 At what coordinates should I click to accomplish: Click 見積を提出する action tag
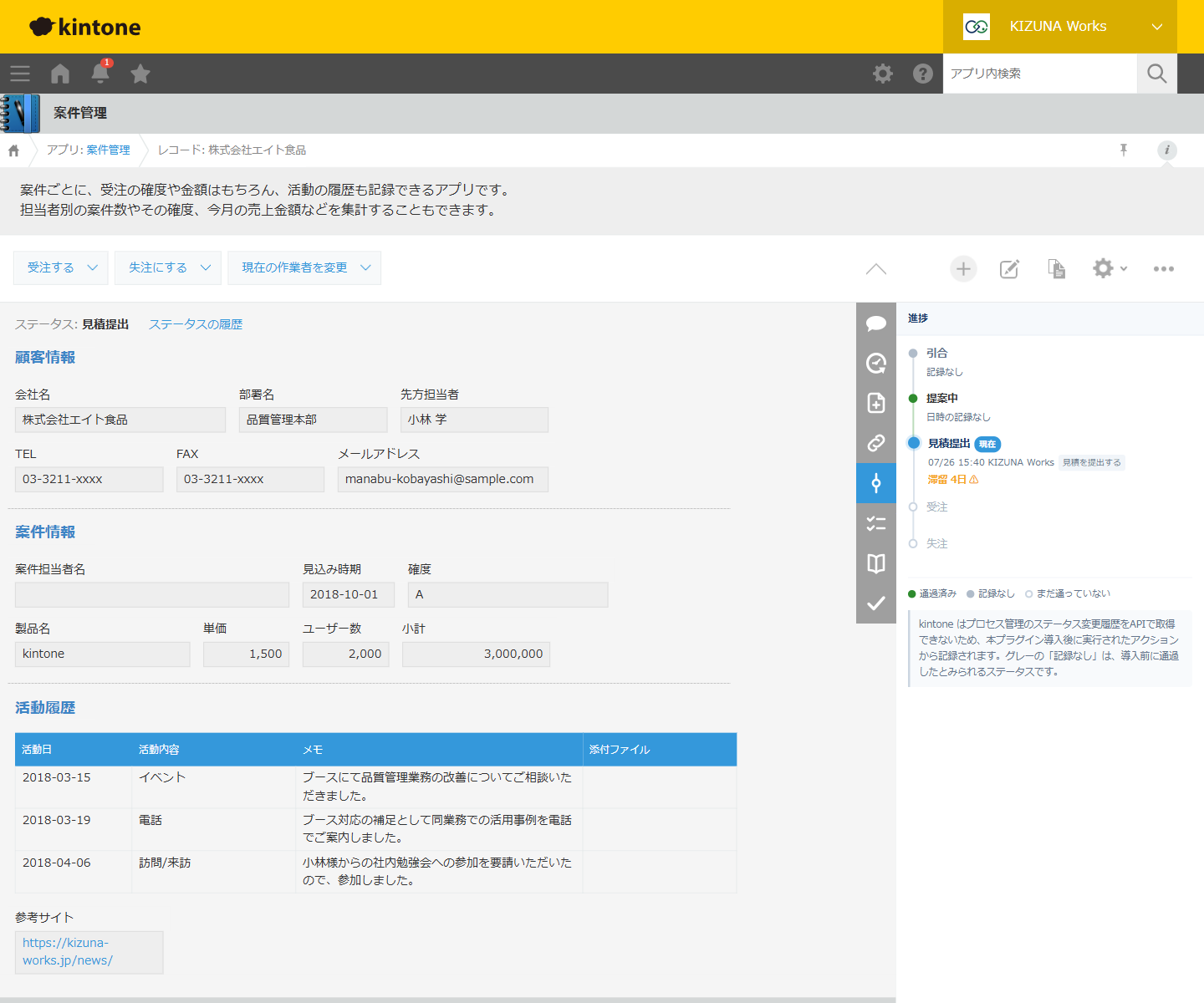click(1092, 463)
